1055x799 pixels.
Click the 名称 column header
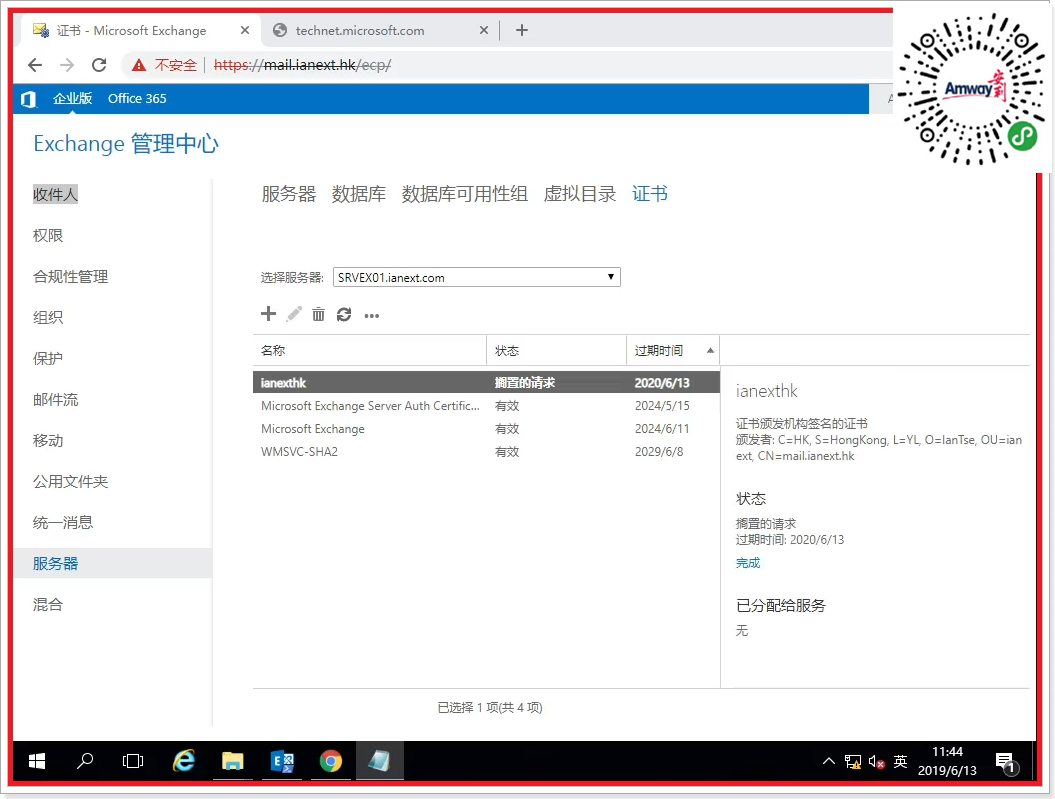[369, 350]
